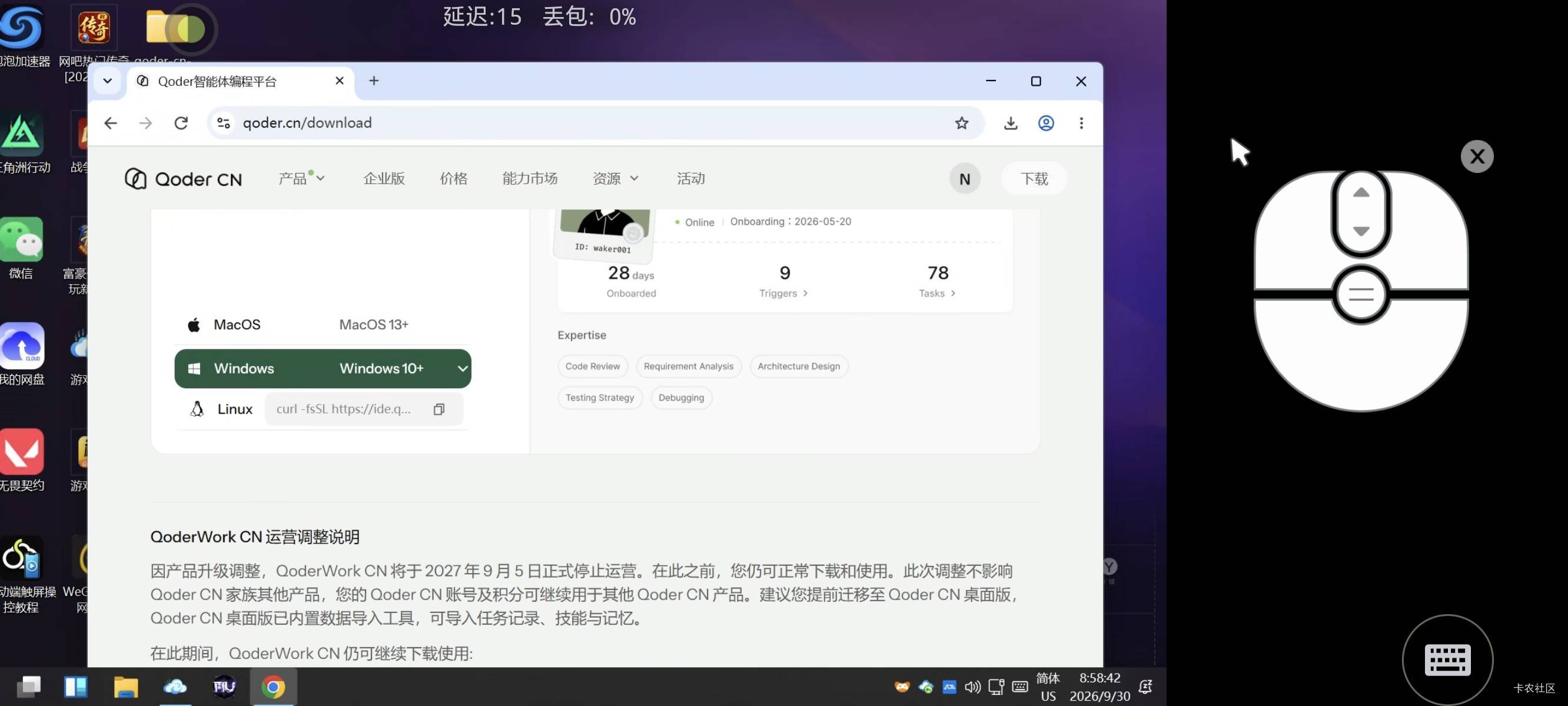Click the N user avatar
The width and height of the screenshot is (1568, 706).
965,179
